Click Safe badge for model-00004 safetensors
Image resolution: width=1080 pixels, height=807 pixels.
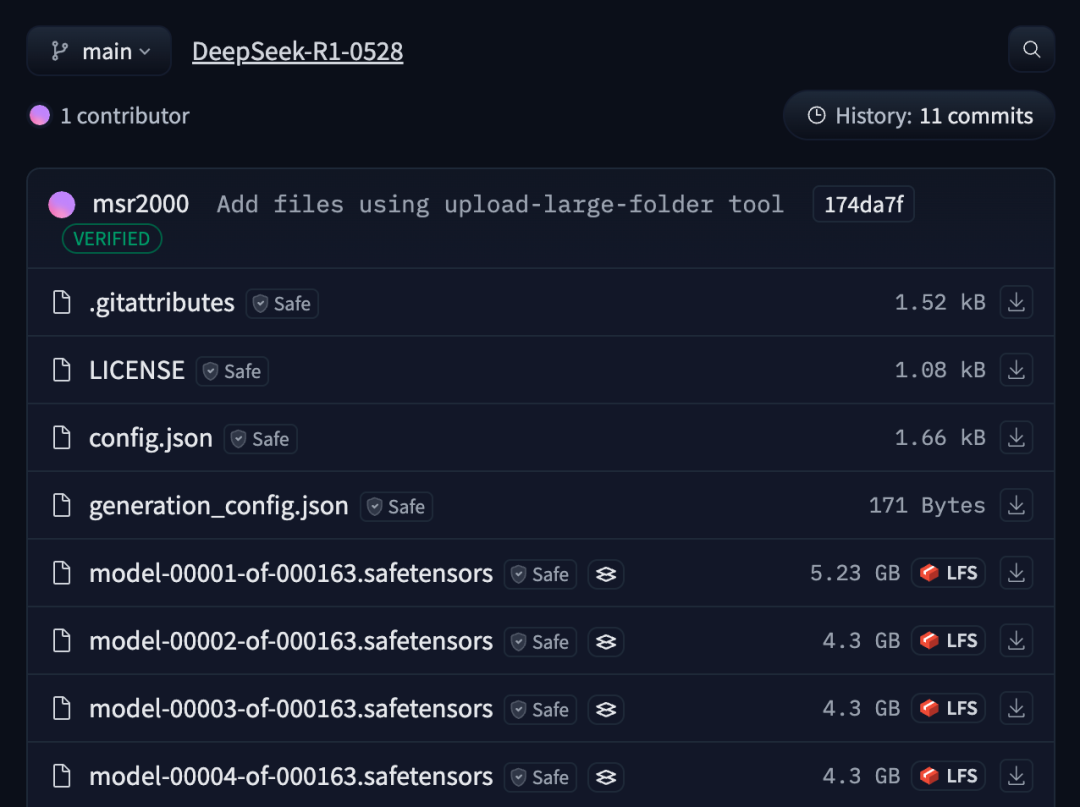coord(541,777)
